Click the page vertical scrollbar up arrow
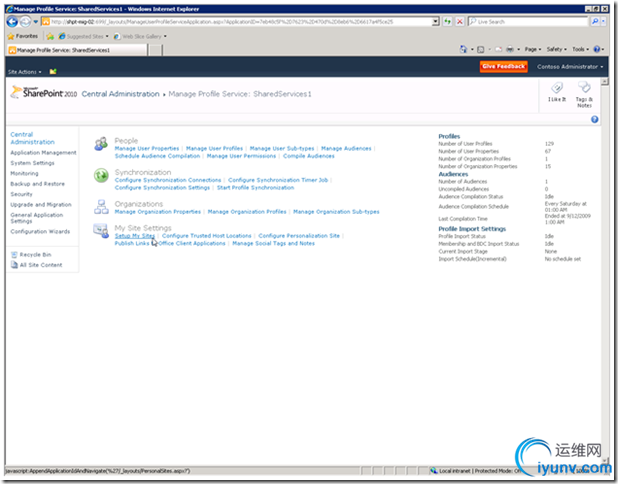This screenshot has height=484, width=618. point(604,82)
